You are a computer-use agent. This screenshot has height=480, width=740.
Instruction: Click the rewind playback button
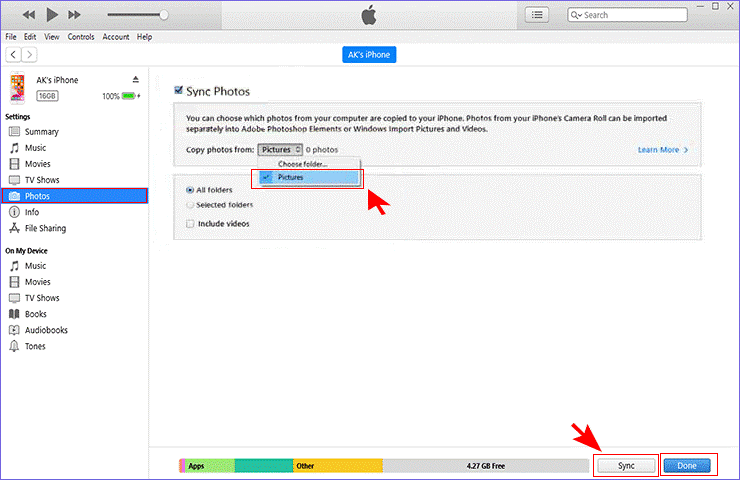[x=29, y=15]
